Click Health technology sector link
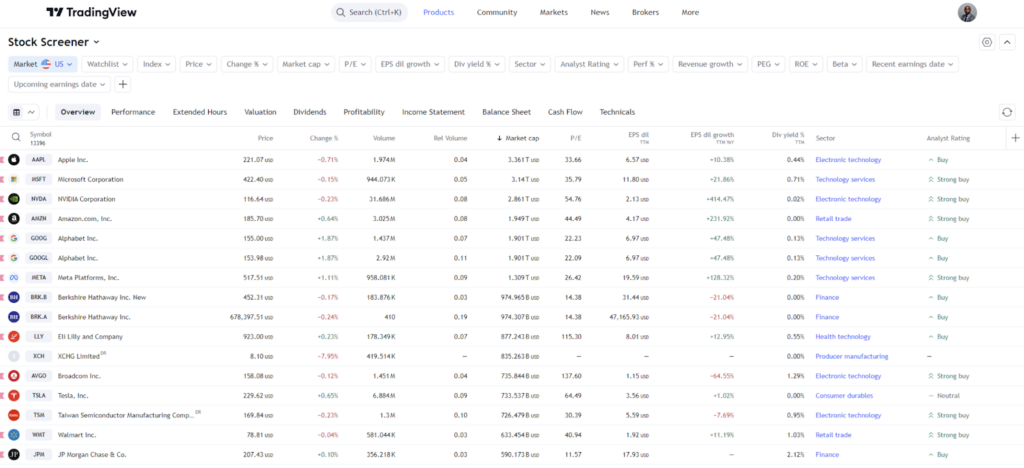 click(843, 337)
